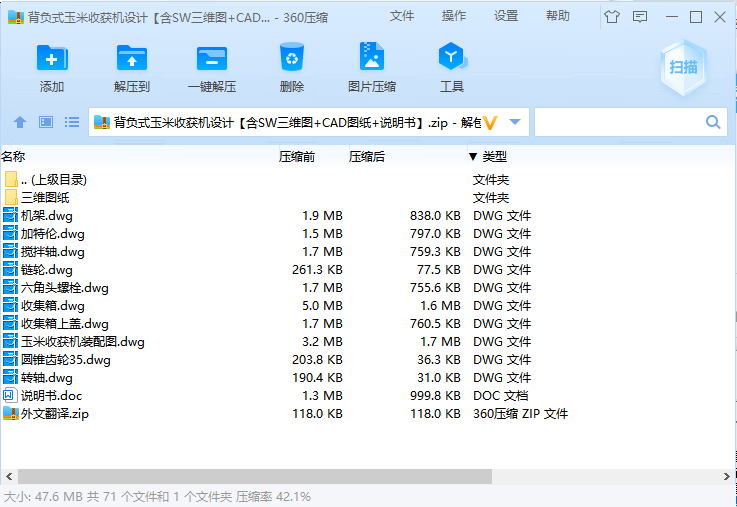Screen dimensions: 737x507
Task: Select the file 加特伦.dwg
Action: click(x=53, y=234)
